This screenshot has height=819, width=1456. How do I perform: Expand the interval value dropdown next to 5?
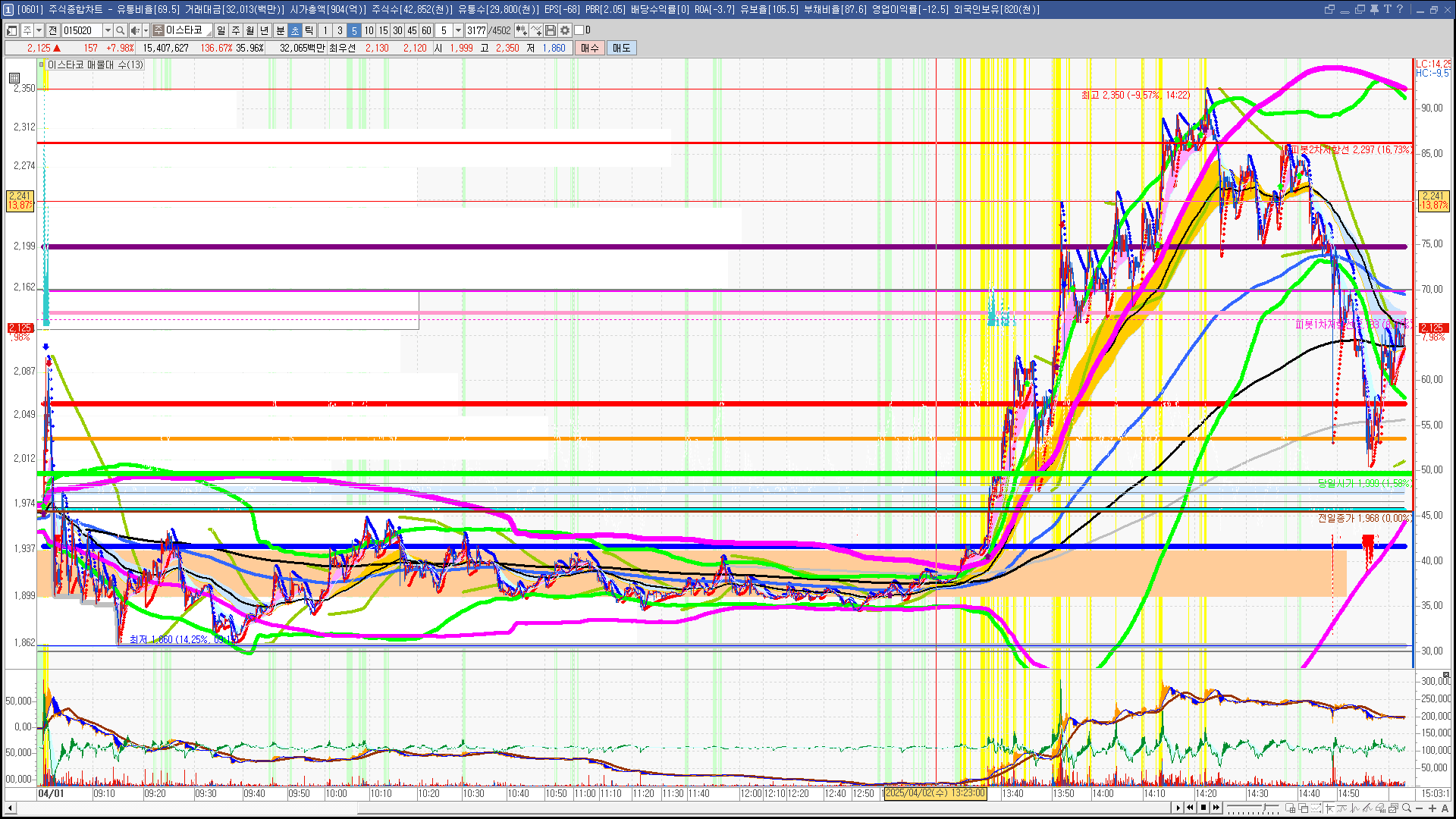coord(458,30)
